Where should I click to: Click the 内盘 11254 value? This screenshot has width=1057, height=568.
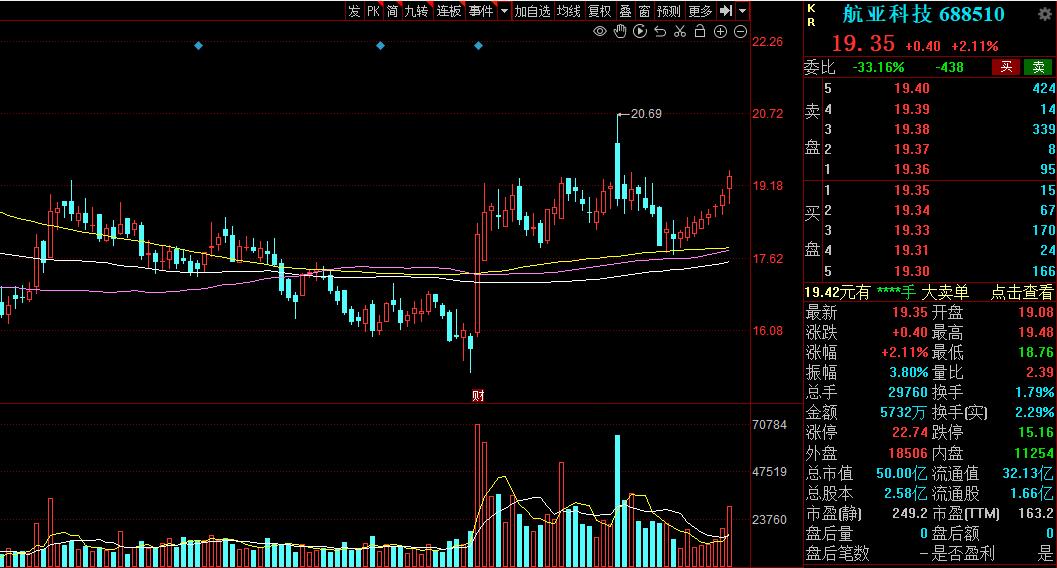point(1034,453)
